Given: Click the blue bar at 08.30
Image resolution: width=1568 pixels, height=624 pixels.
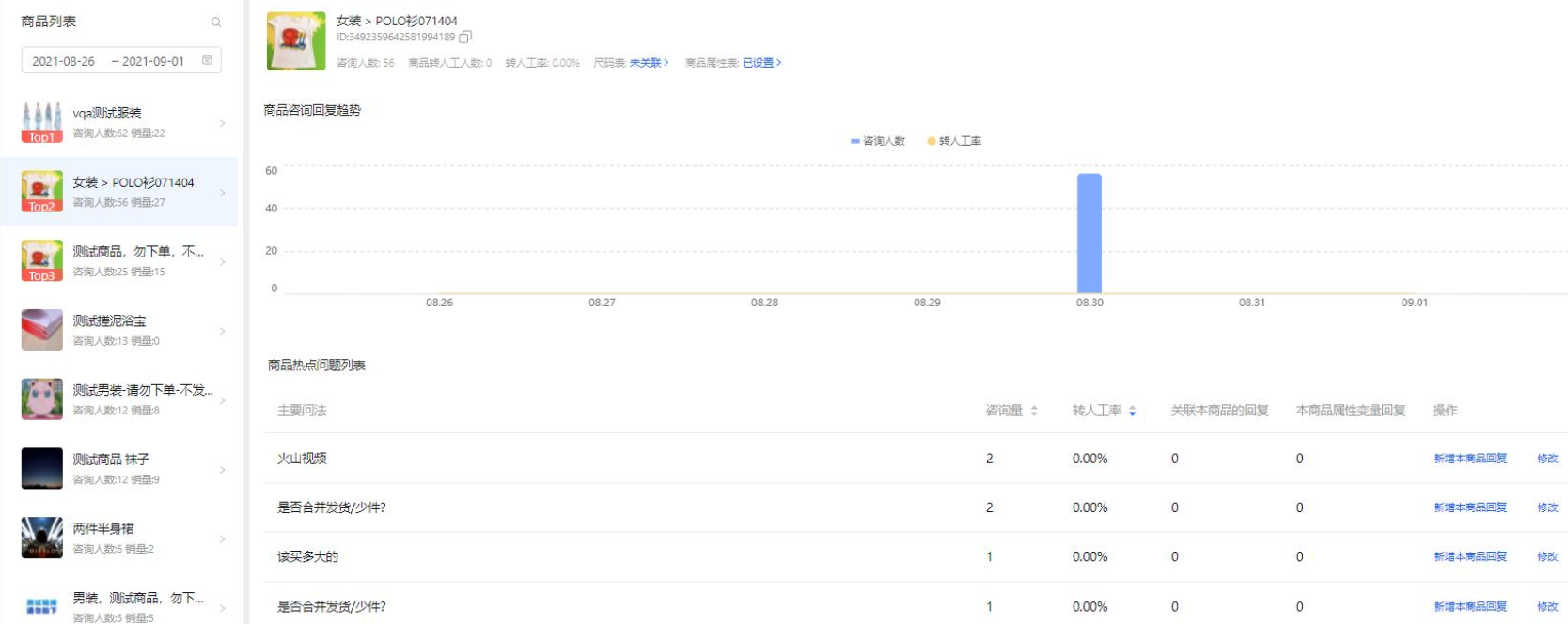Looking at the screenshot, I should [1089, 233].
